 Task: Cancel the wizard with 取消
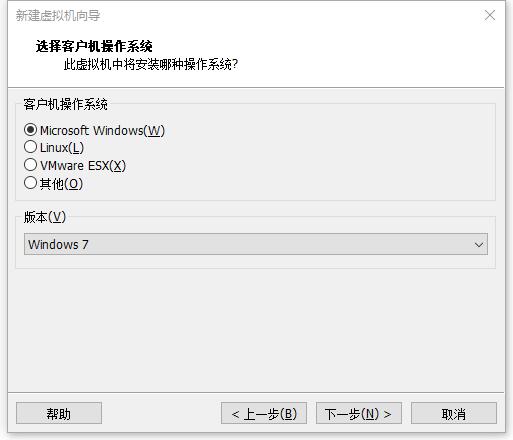pos(454,413)
